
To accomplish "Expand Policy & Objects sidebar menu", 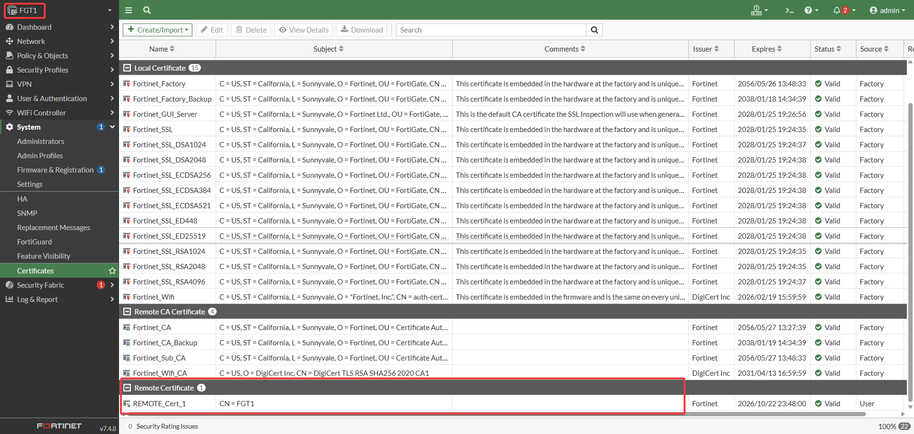I will [x=59, y=55].
